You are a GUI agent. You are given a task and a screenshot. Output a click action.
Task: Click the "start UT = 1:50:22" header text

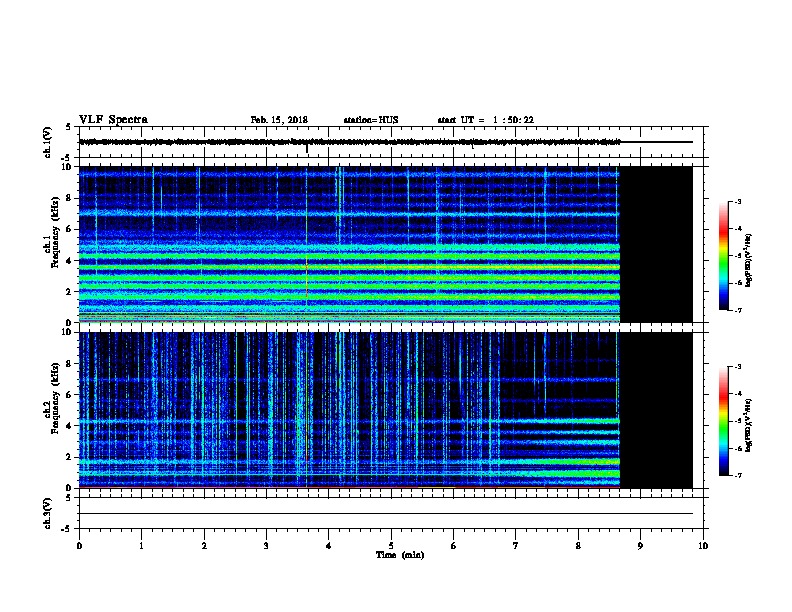click(x=485, y=120)
